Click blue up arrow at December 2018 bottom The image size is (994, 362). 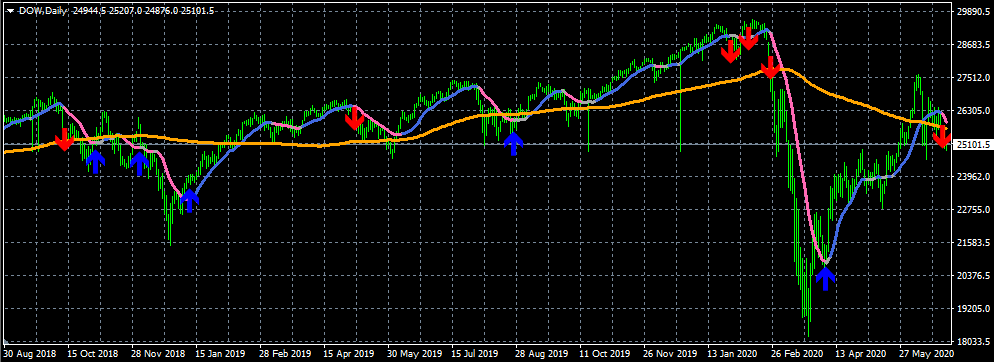[189, 201]
